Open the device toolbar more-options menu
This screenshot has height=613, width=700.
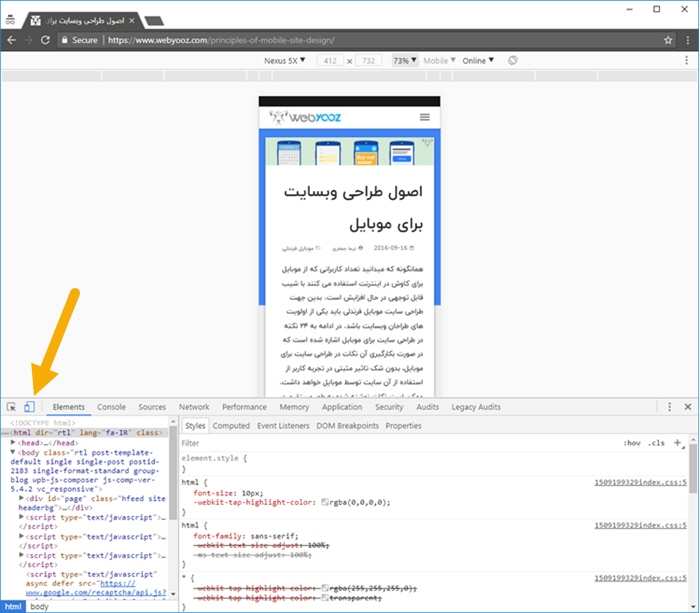[x=687, y=60]
